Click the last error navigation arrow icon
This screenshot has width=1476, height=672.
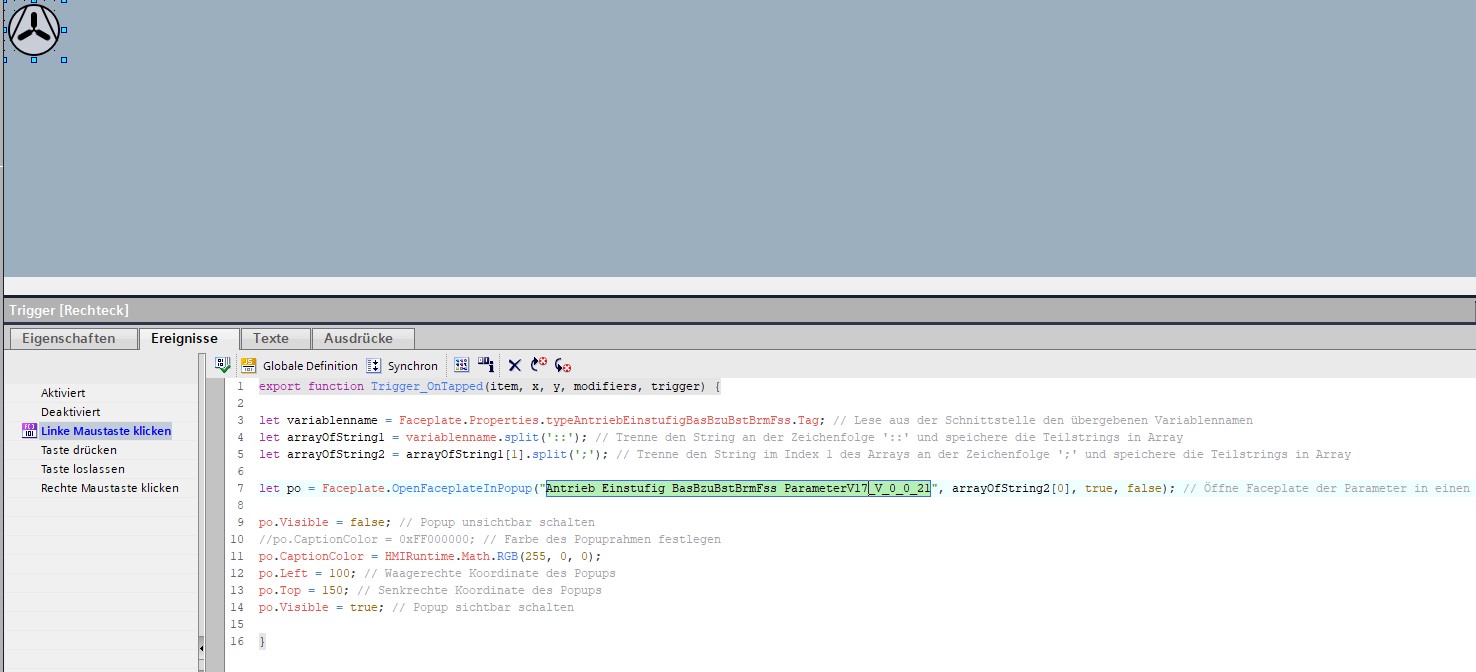point(563,366)
